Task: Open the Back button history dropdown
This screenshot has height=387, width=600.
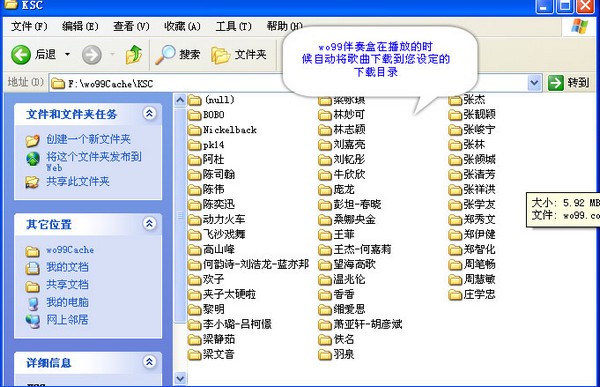Action: 67,55
